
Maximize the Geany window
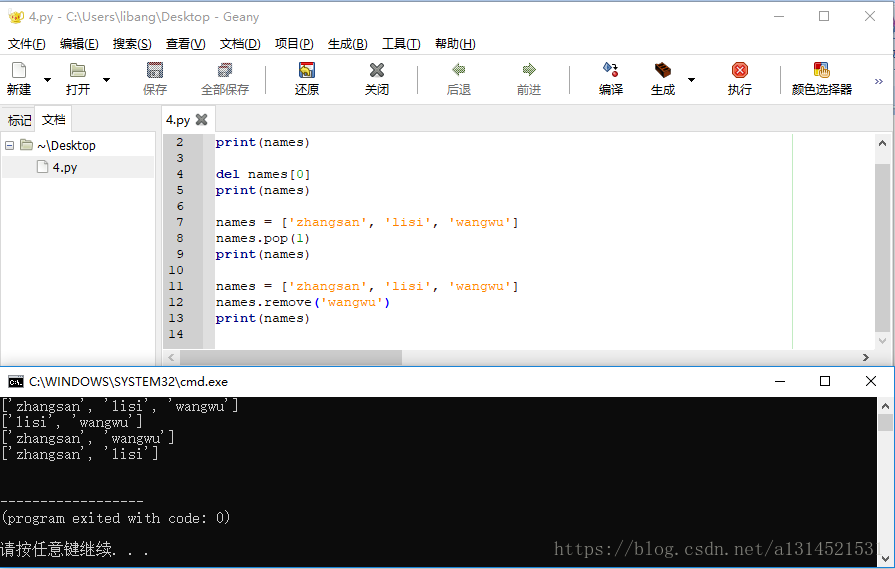click(x=824, y=17)
